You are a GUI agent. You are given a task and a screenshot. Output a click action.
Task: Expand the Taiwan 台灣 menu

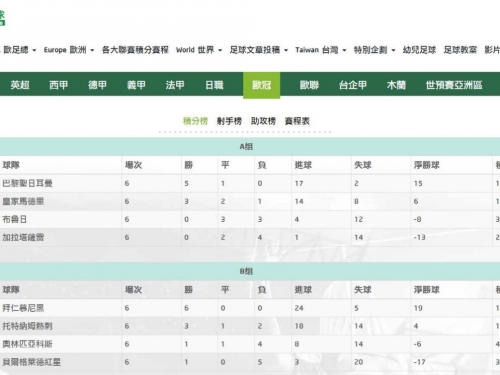[x=321, y=50]
